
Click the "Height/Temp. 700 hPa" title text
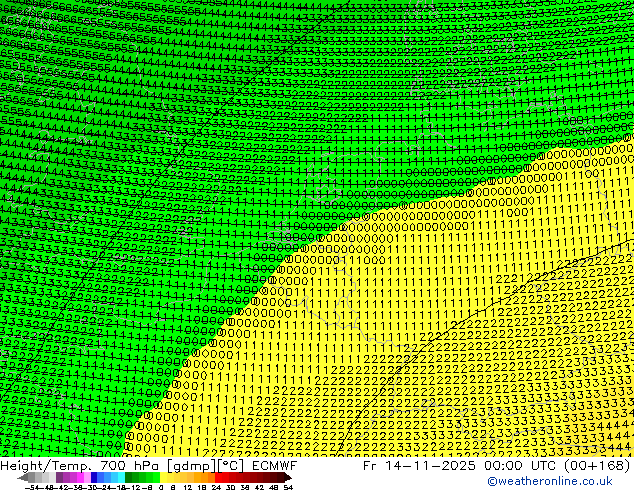(x=80, y=466)
